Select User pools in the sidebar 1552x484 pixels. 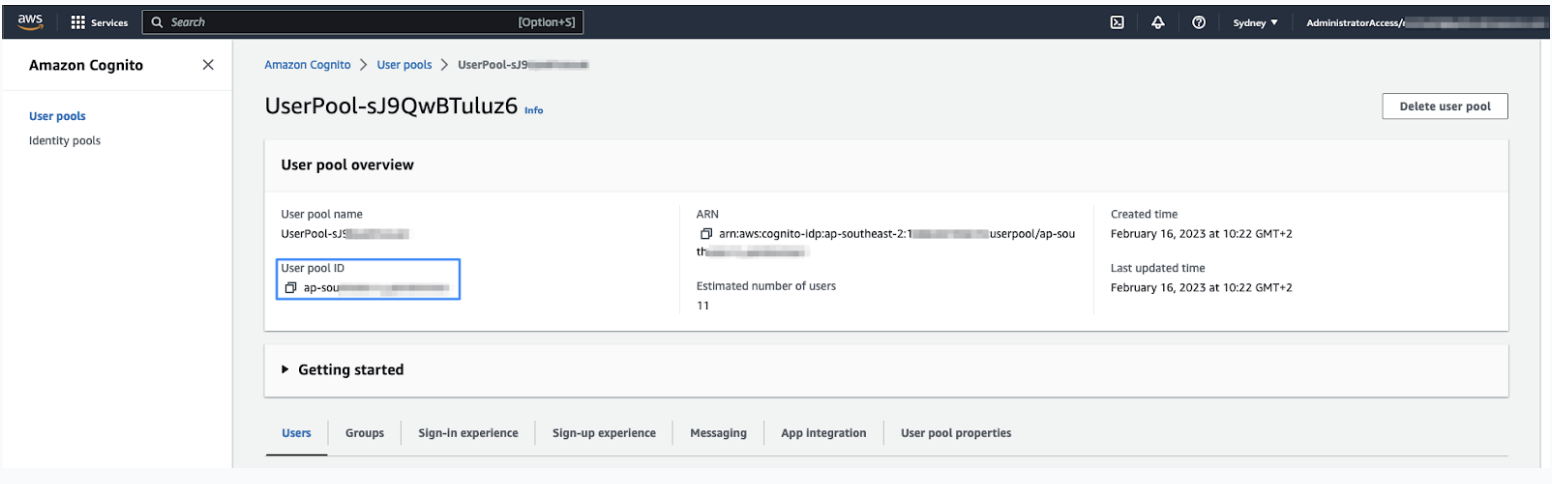pos(57,116)
